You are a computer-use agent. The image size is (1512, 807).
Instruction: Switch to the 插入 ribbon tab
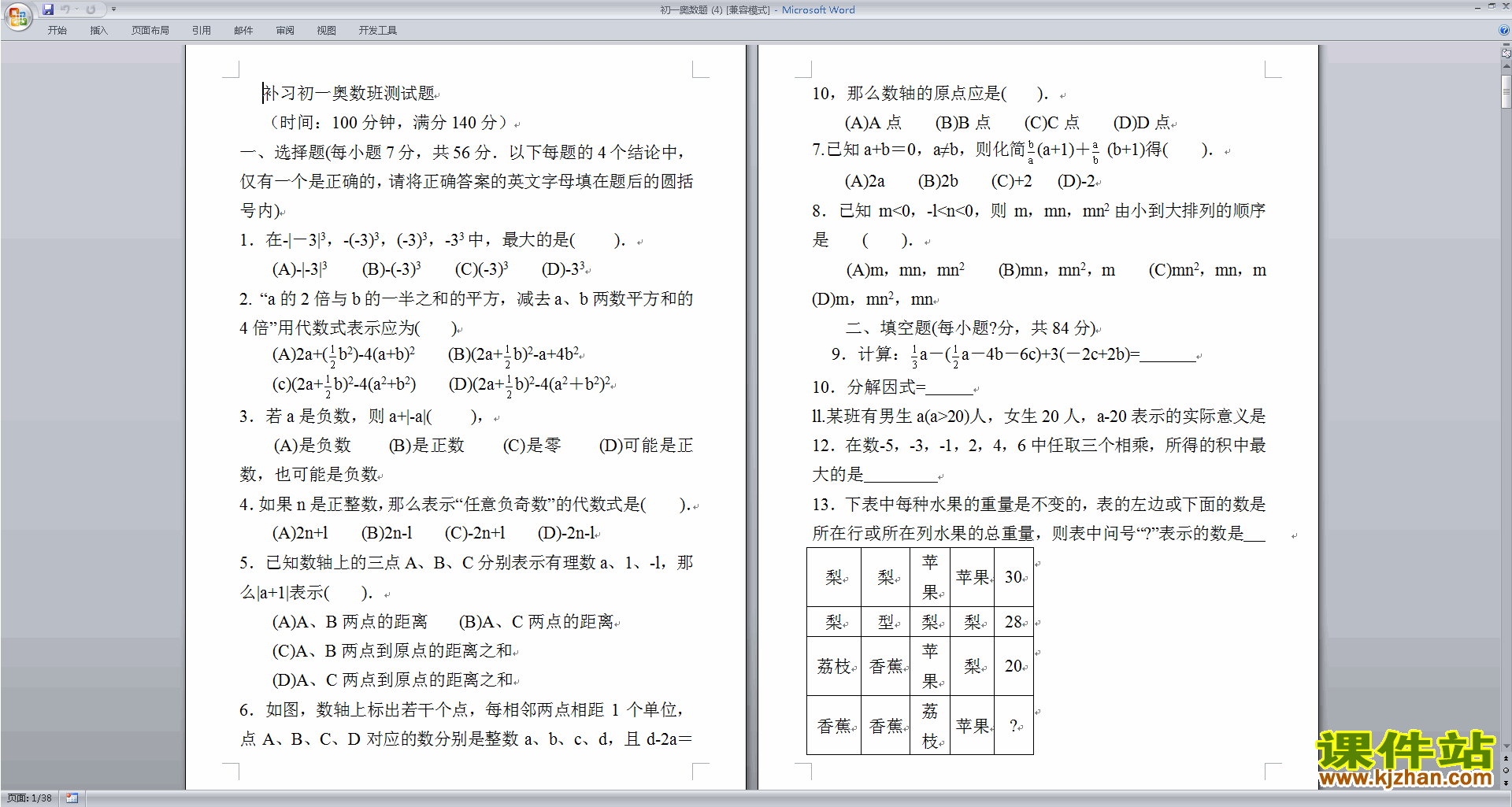click(x=98, y=30)
